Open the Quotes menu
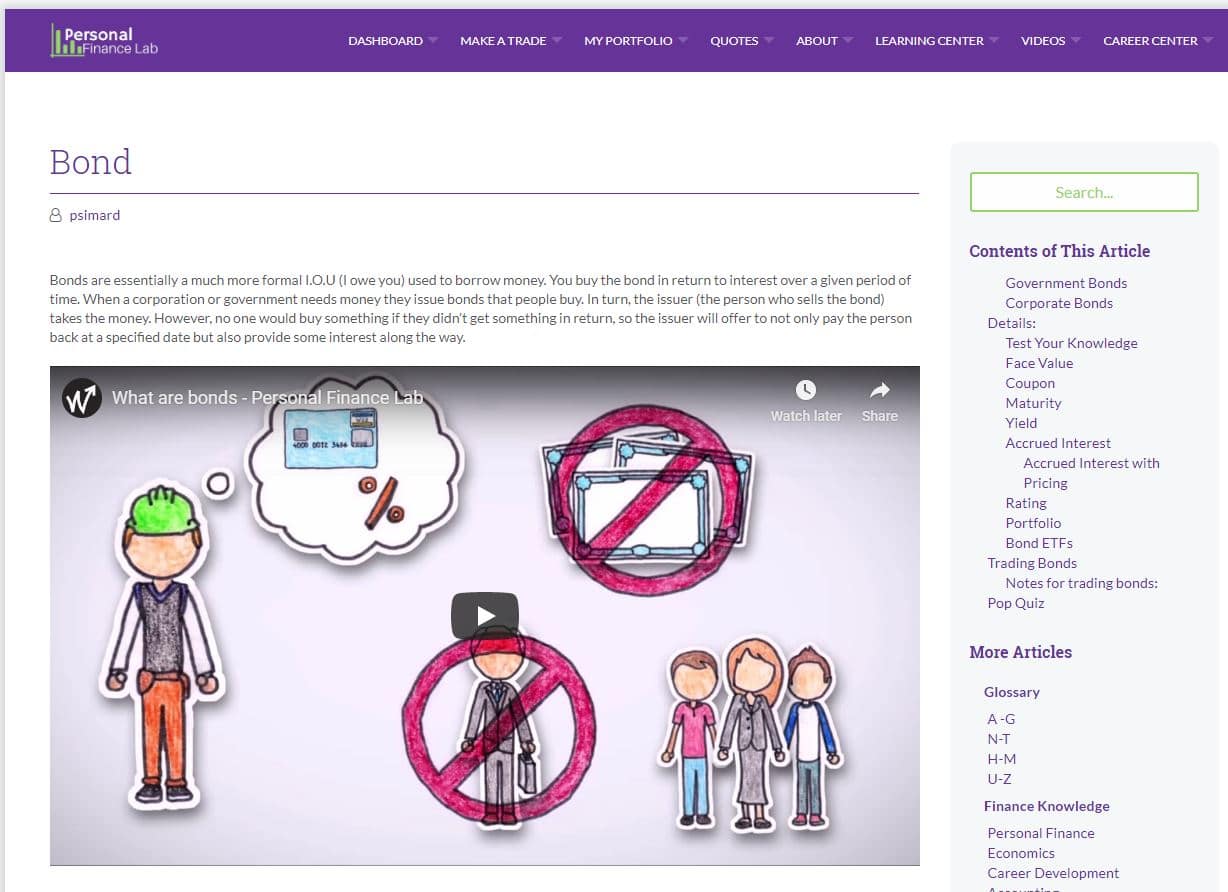1228x892 pixels. click(734, 41)
